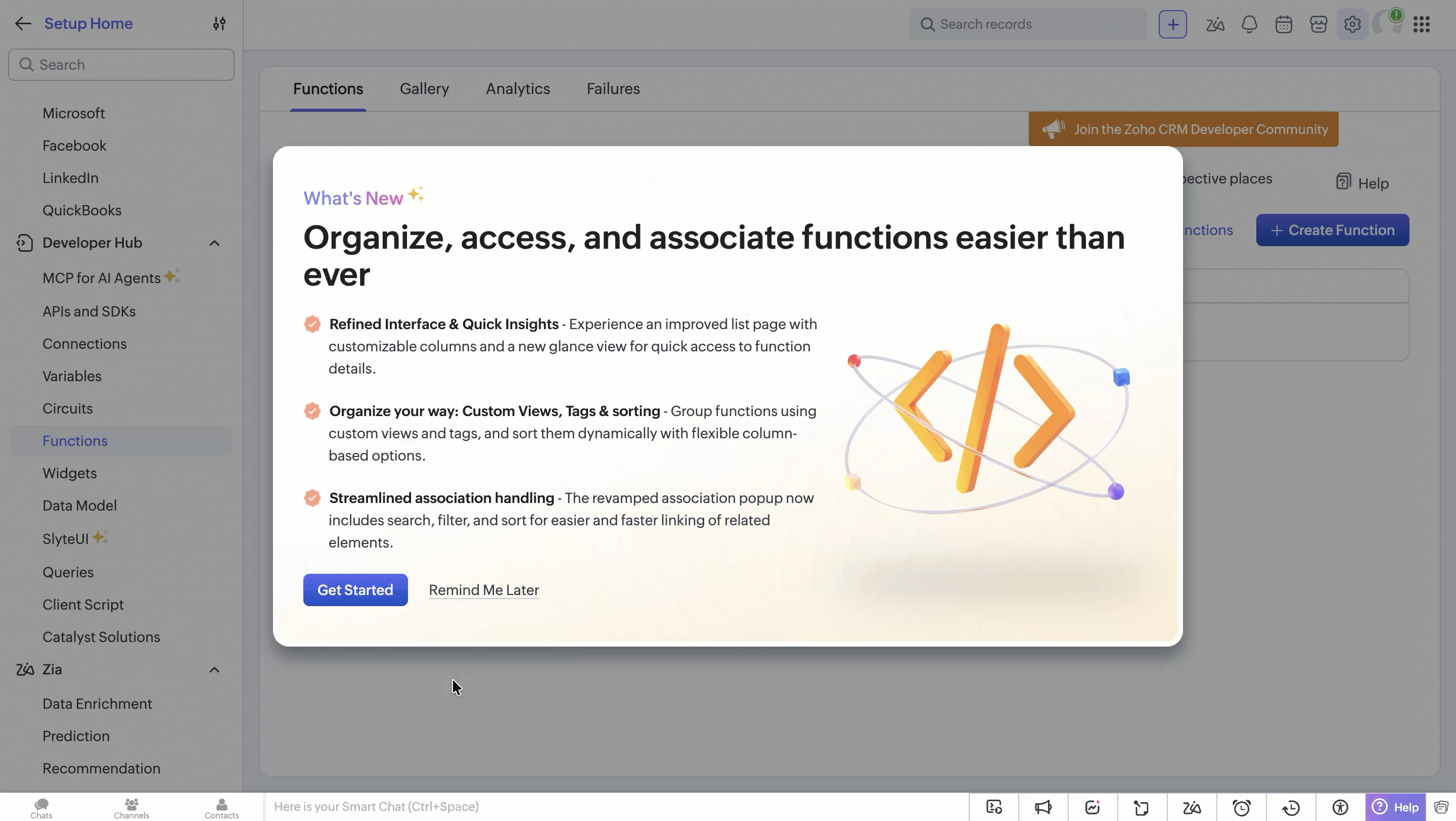Open the user profile avatar
The image size is (1456, 821).
coord(1388,24)
